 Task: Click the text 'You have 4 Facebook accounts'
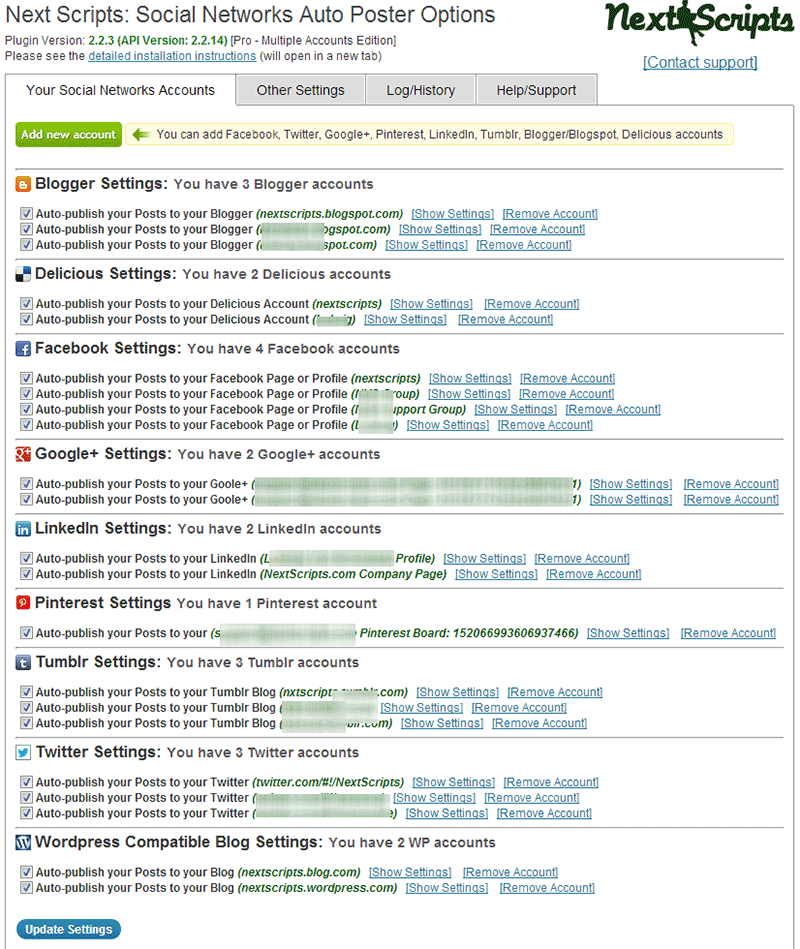[x=293, y=349]
